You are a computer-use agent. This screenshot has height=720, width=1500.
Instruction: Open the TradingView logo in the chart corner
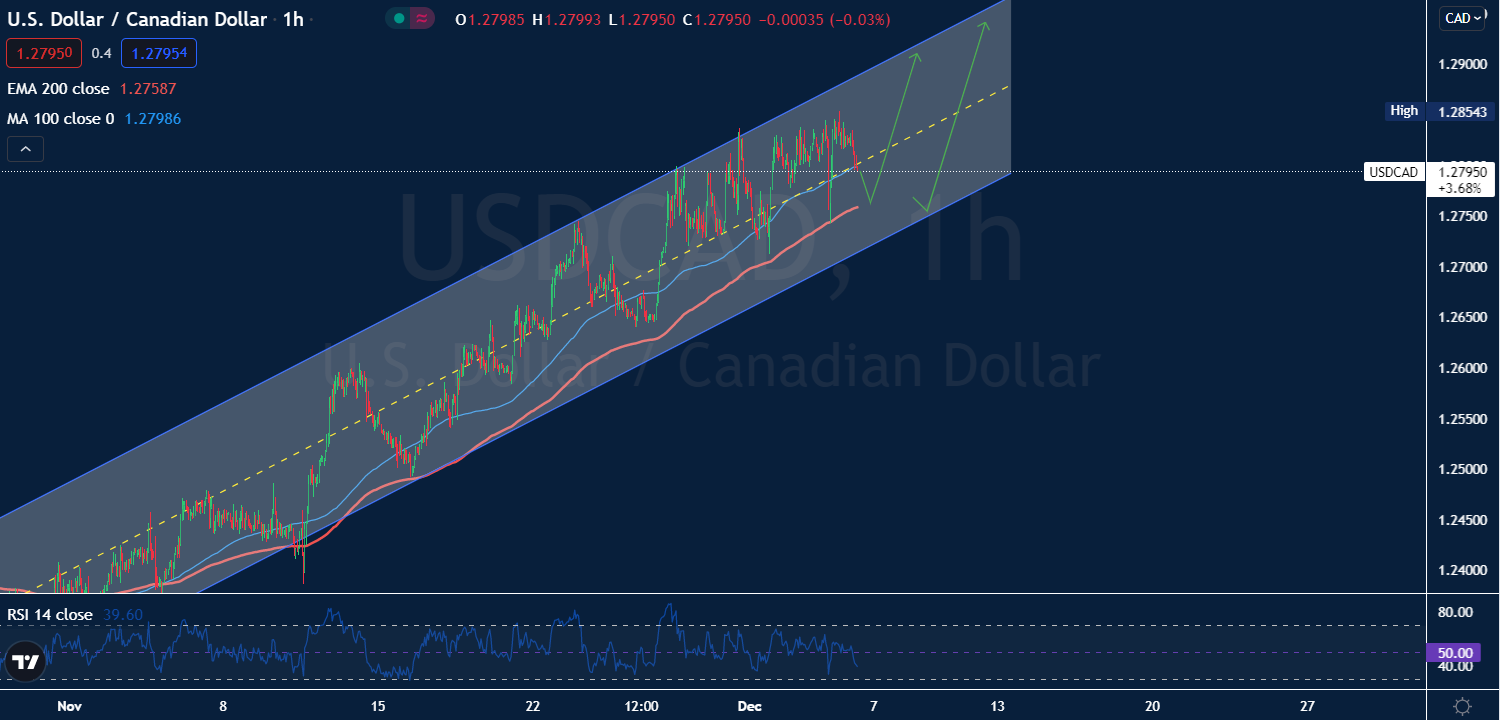click(26, 662)
